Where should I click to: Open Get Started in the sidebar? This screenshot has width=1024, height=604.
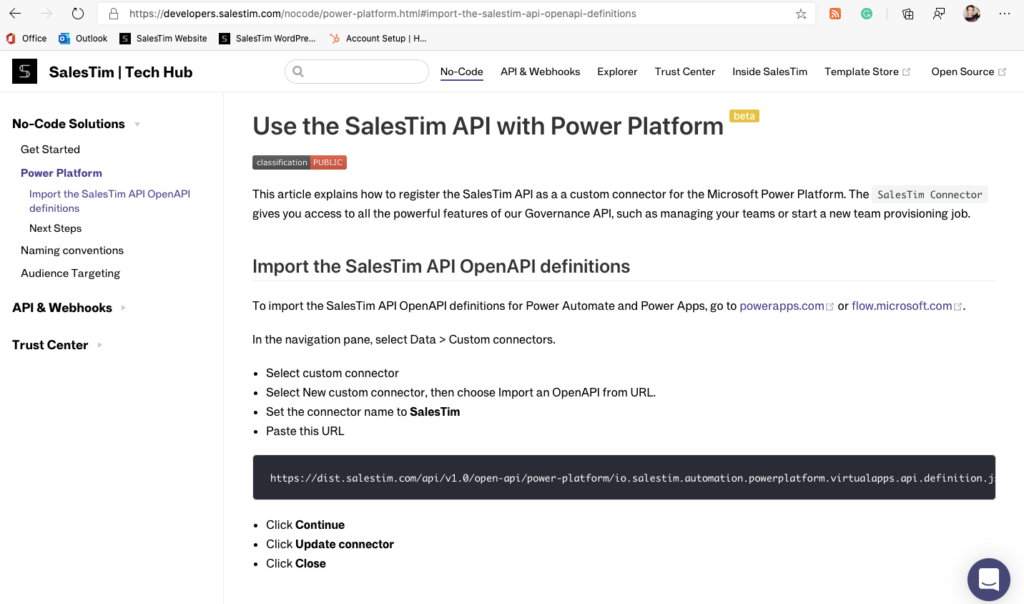(50, 150)
